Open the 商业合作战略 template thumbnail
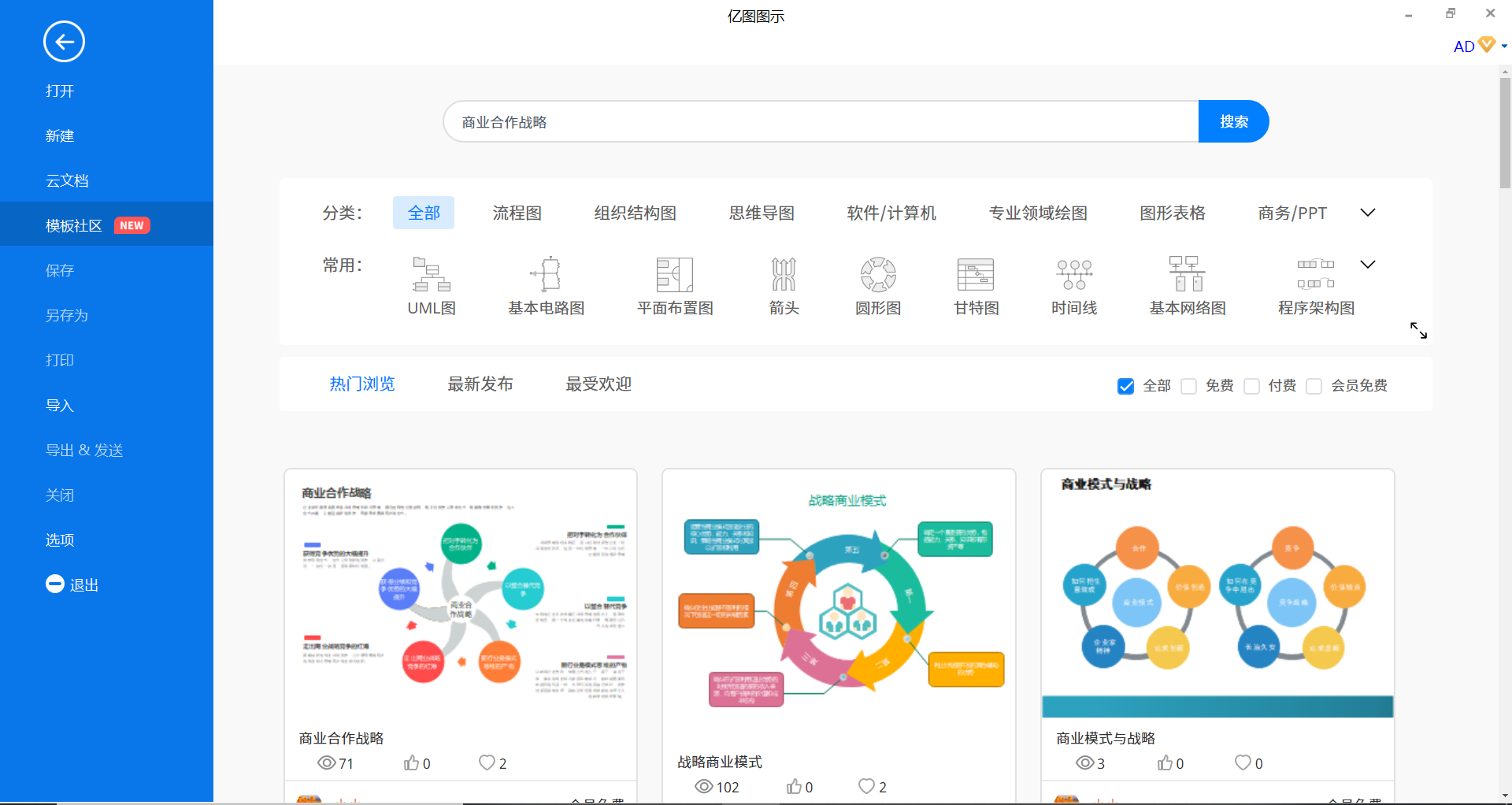This screenshot has height=805, width=1512. pos(461,595)
